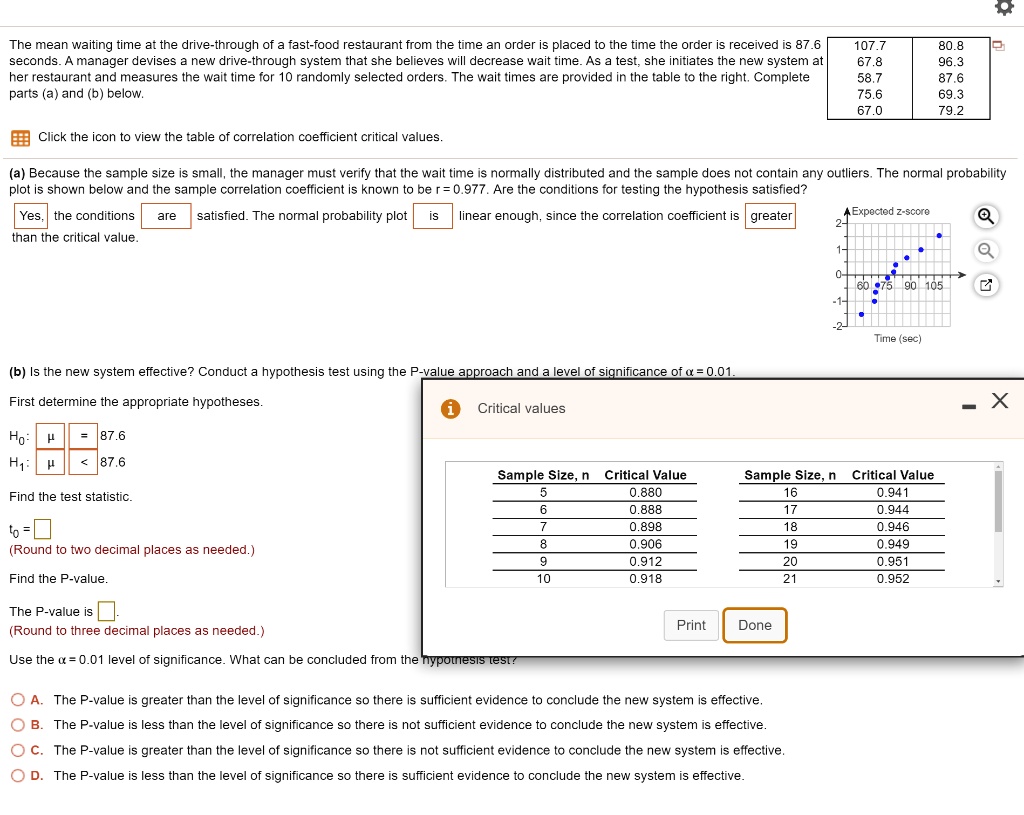Open the correlation critical values table icon
This screenshot has height=815, width=1024.
pos(20,138)
